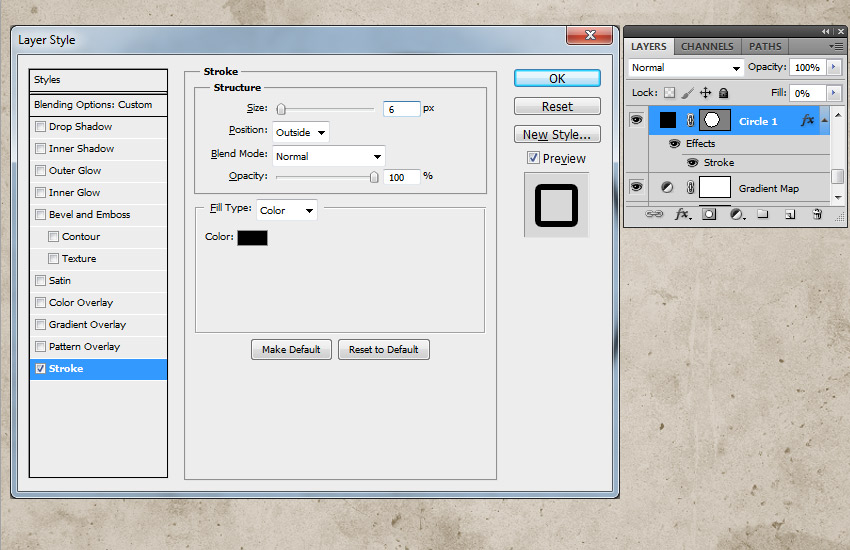Viewport: 850px width, 550px height.
Task: Open the stroke Color swatch
Action: click(252, 238)
